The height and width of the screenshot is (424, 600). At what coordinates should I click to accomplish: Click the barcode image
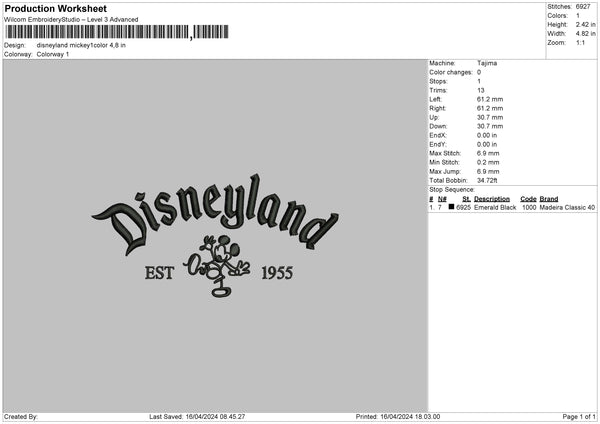pos(117,32)
